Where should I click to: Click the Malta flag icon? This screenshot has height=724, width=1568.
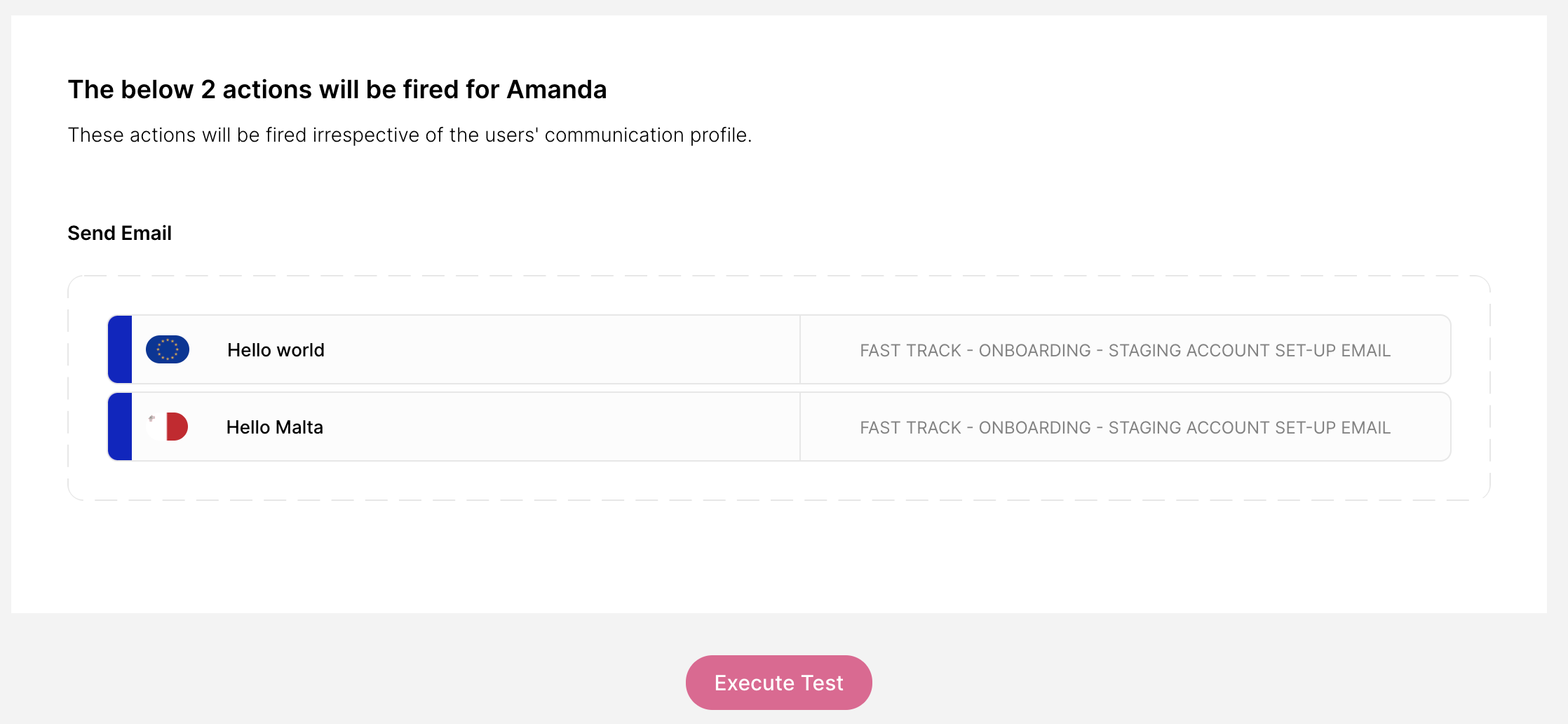point(168,427)
